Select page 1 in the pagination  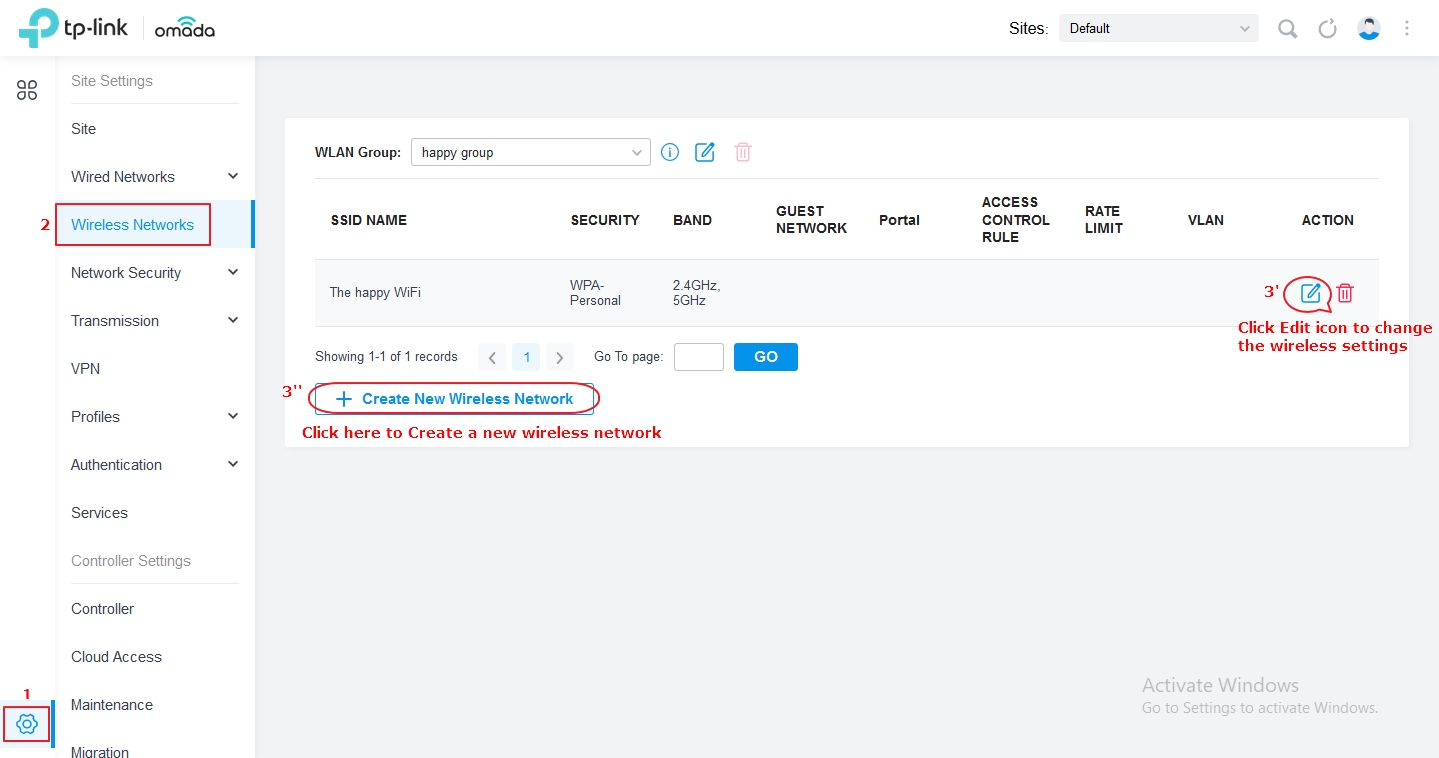(526, 357)
